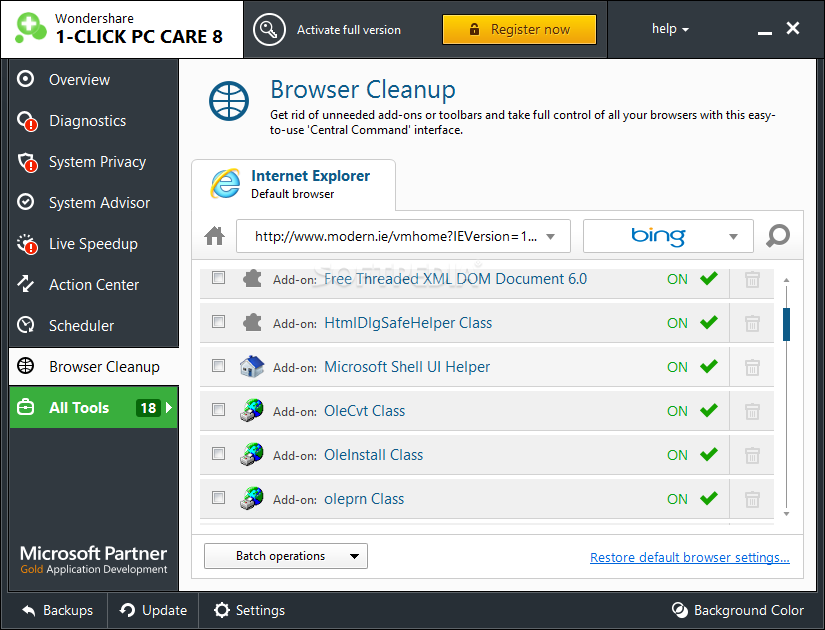Click the Scheduler clock icon

pos(25,325)
